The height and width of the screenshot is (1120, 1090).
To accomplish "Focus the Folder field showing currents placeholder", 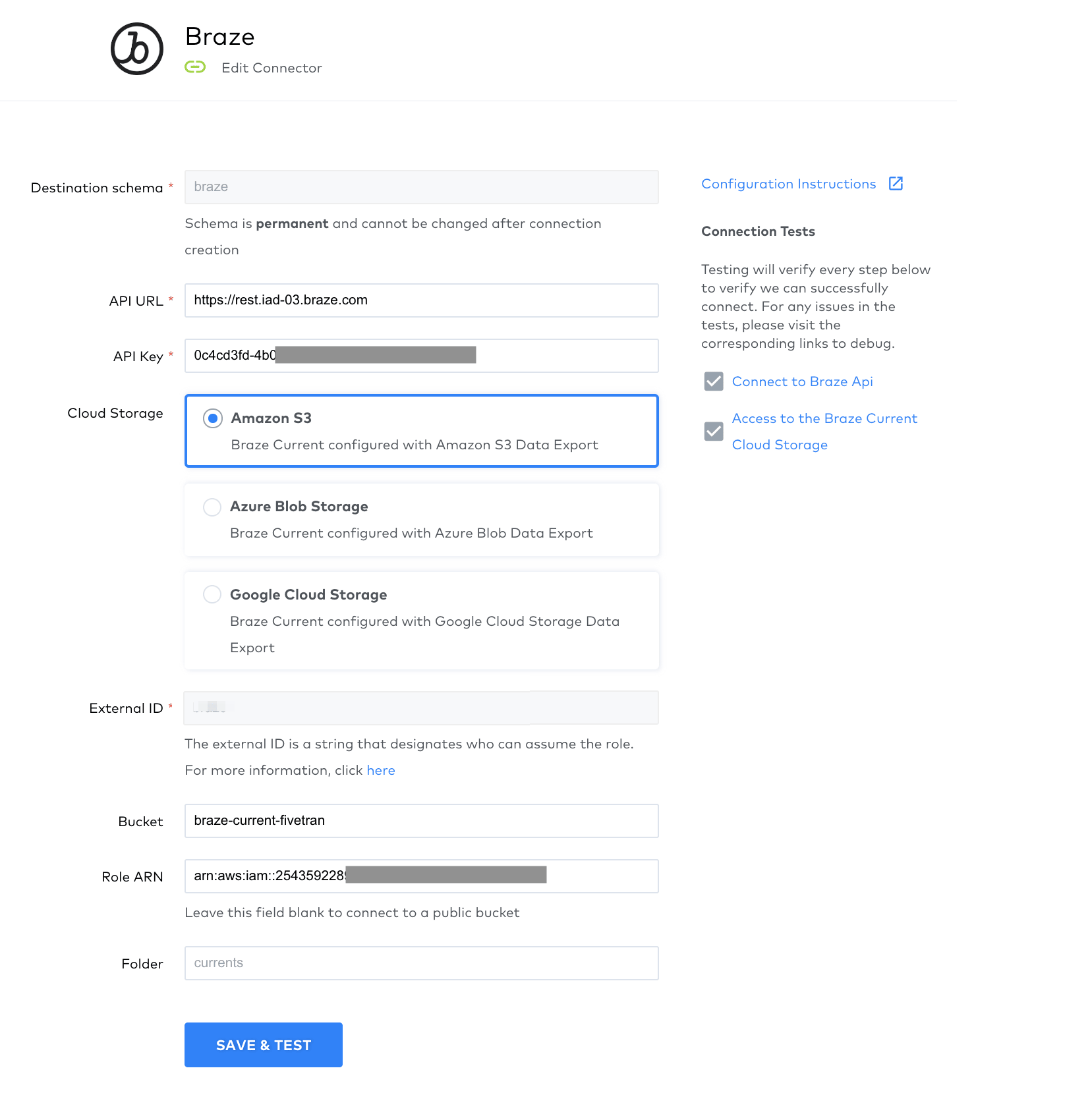I will click(x=422, y=963).
